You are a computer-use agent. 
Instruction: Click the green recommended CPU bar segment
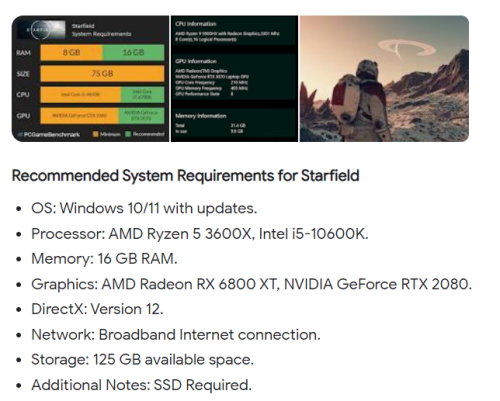click(142, 95)
